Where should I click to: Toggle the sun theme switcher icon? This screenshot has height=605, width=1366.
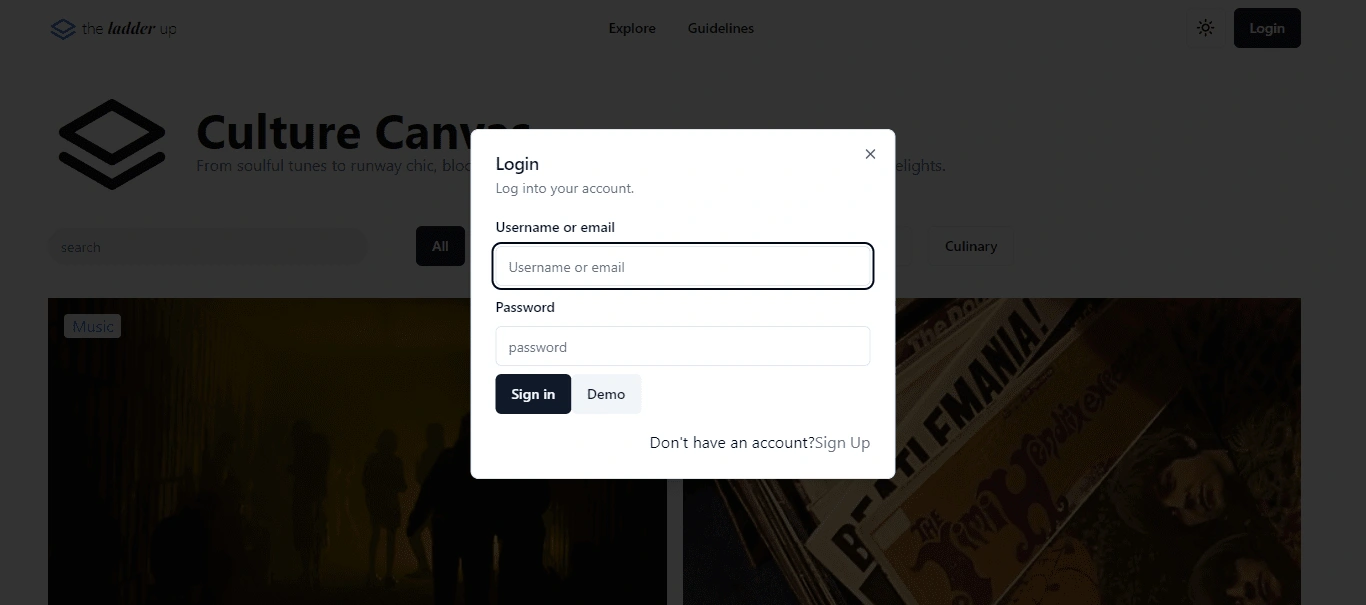click(x=1205, y=28)
